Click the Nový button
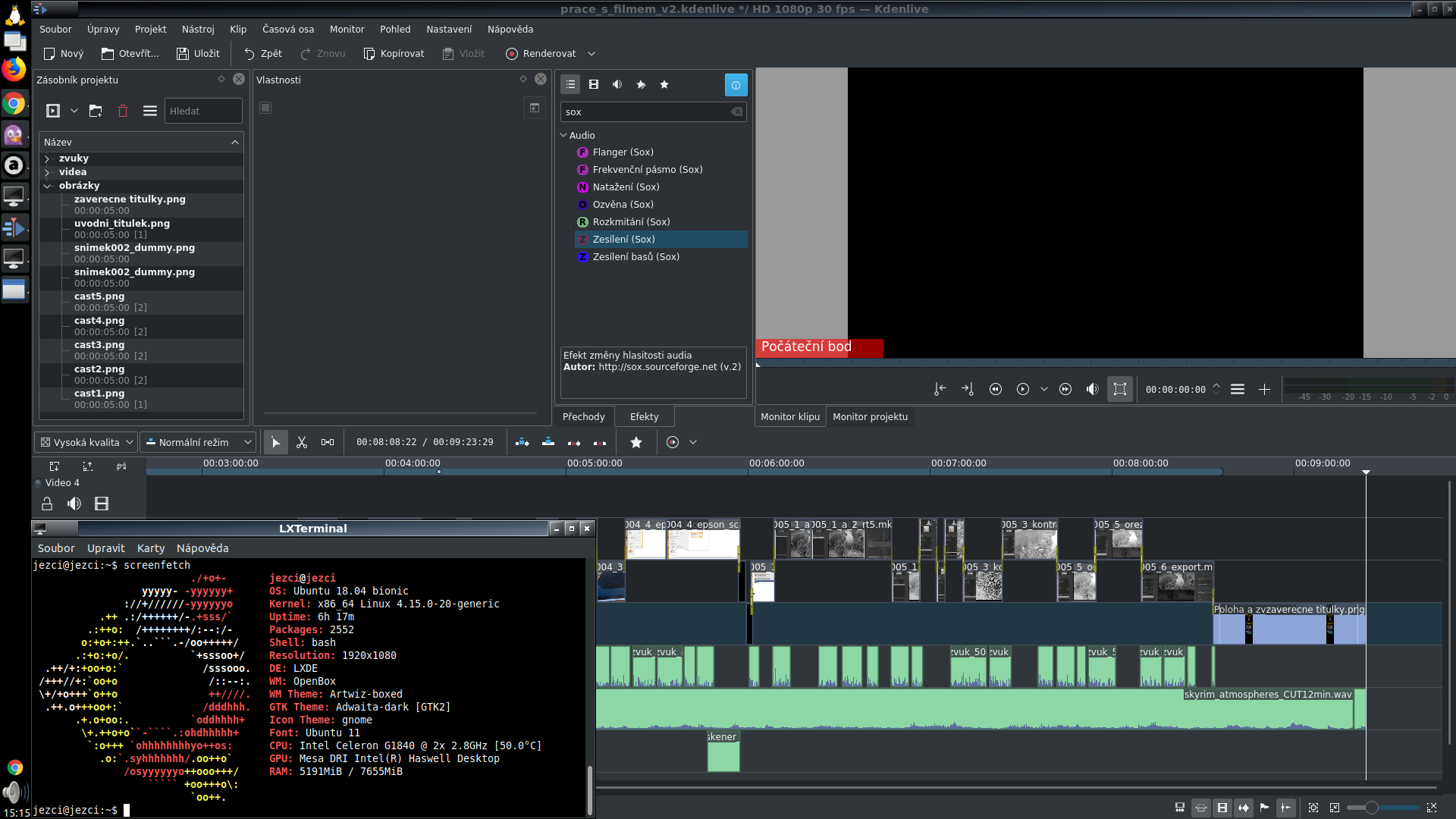Viewport: 1456px width, 819px height. (63, 54)
